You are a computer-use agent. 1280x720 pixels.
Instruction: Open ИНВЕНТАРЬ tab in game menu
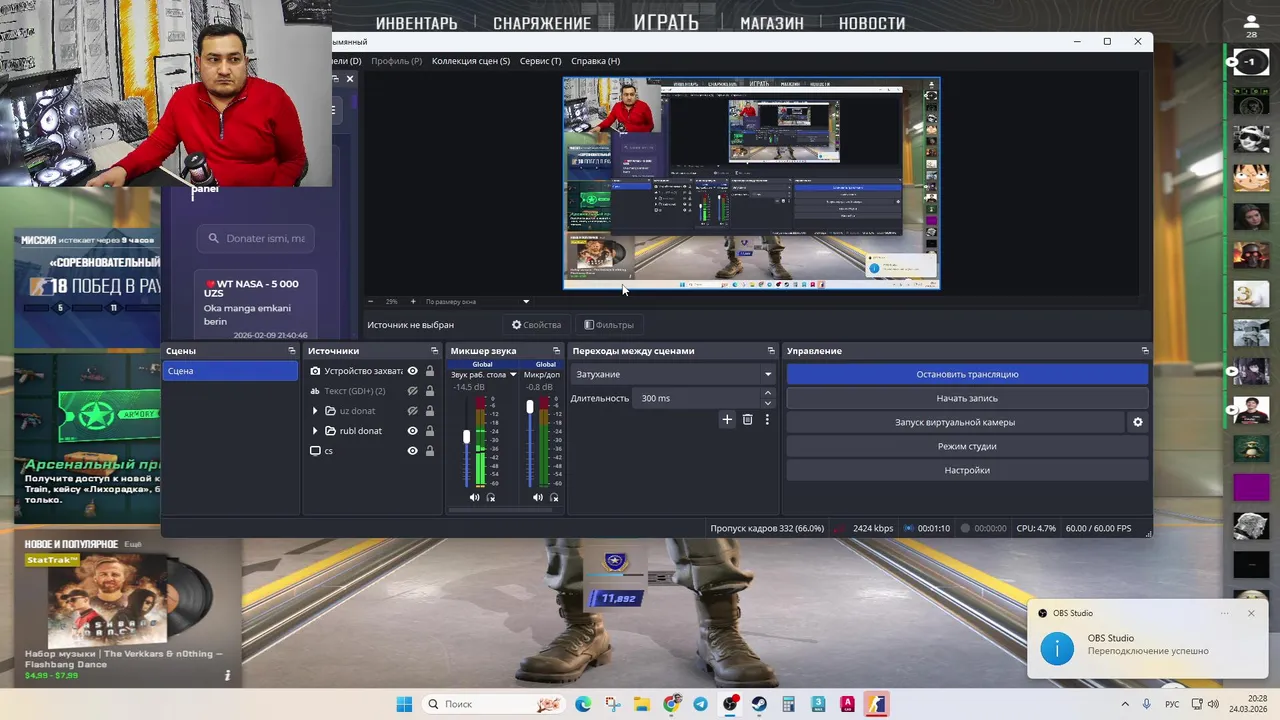coord(416,23)
